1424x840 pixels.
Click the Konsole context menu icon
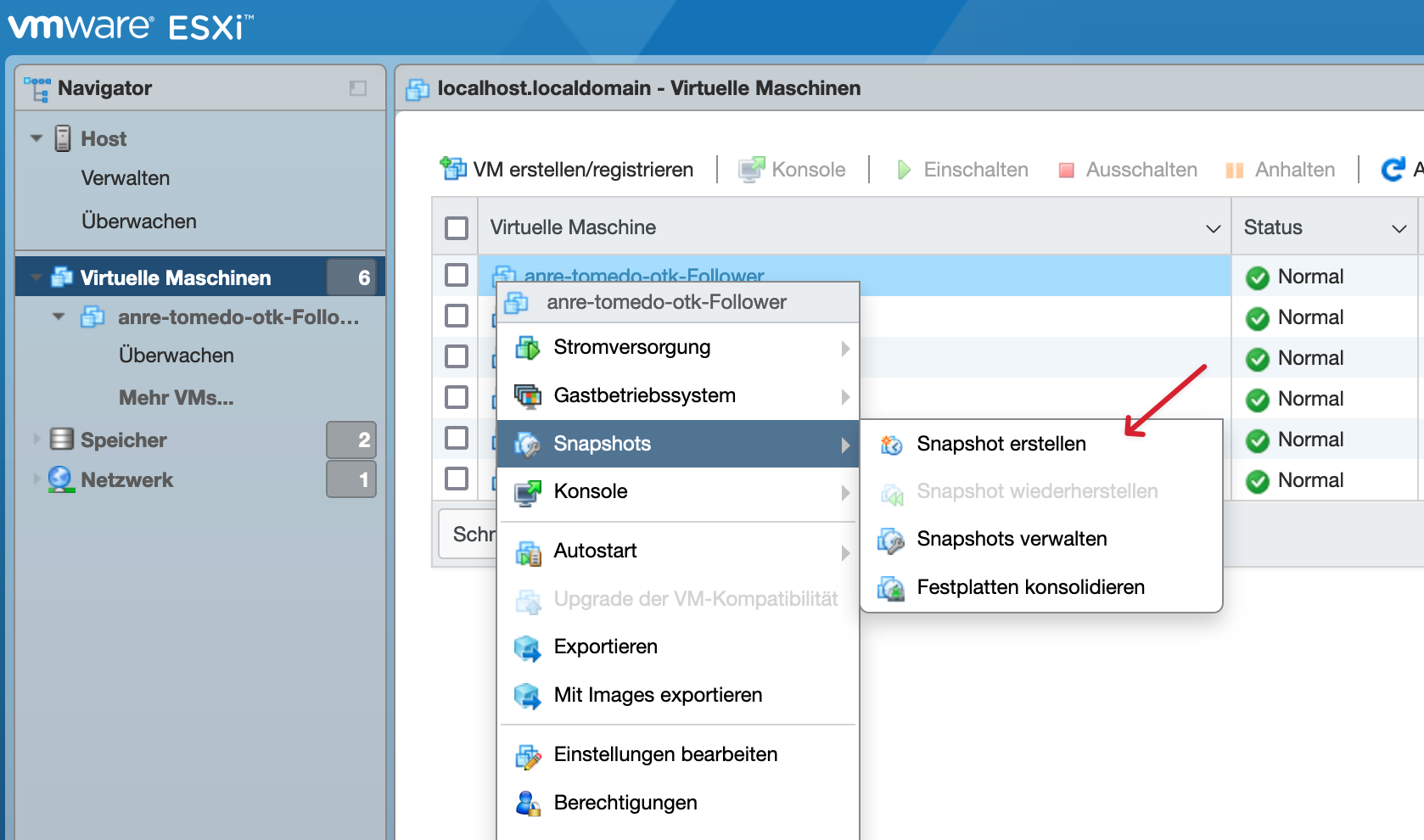(x=528, y=492)
